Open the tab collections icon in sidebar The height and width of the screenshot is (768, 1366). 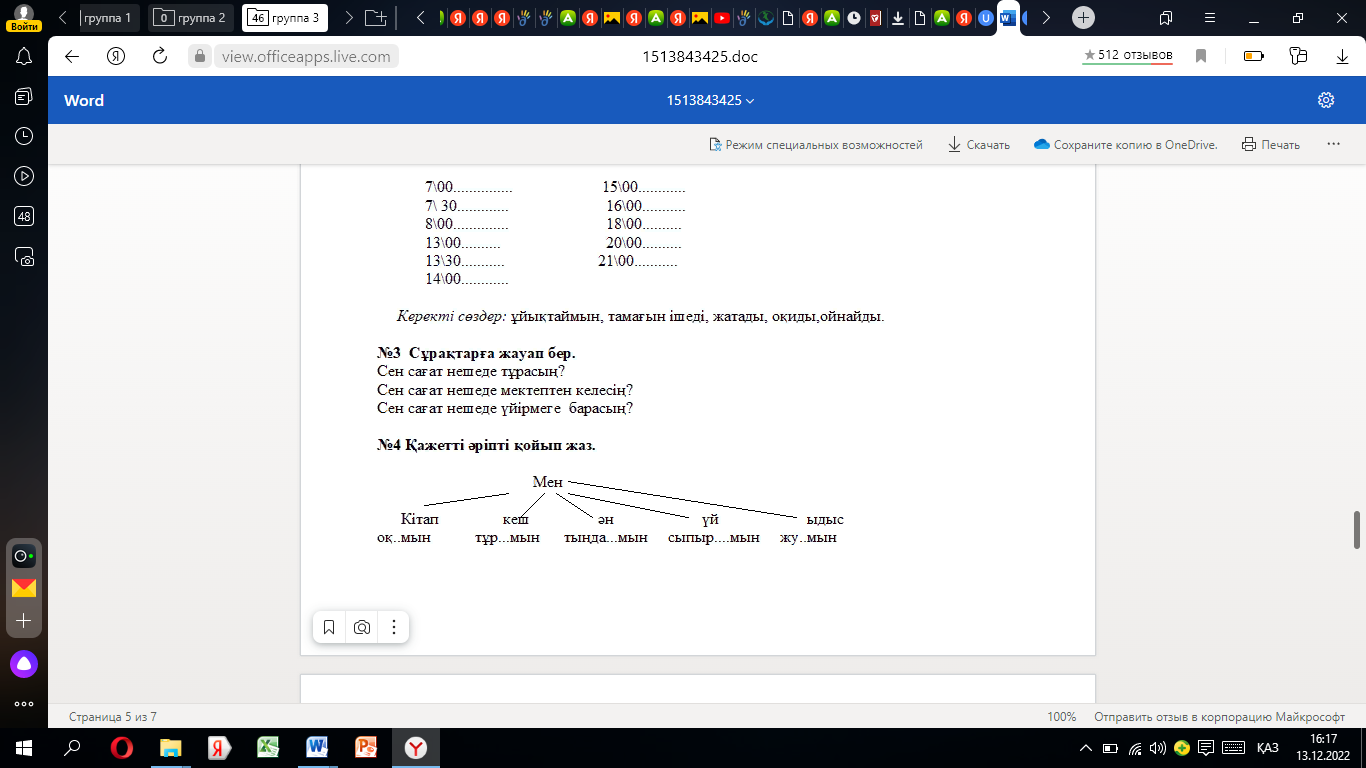(x=24, y=96)
